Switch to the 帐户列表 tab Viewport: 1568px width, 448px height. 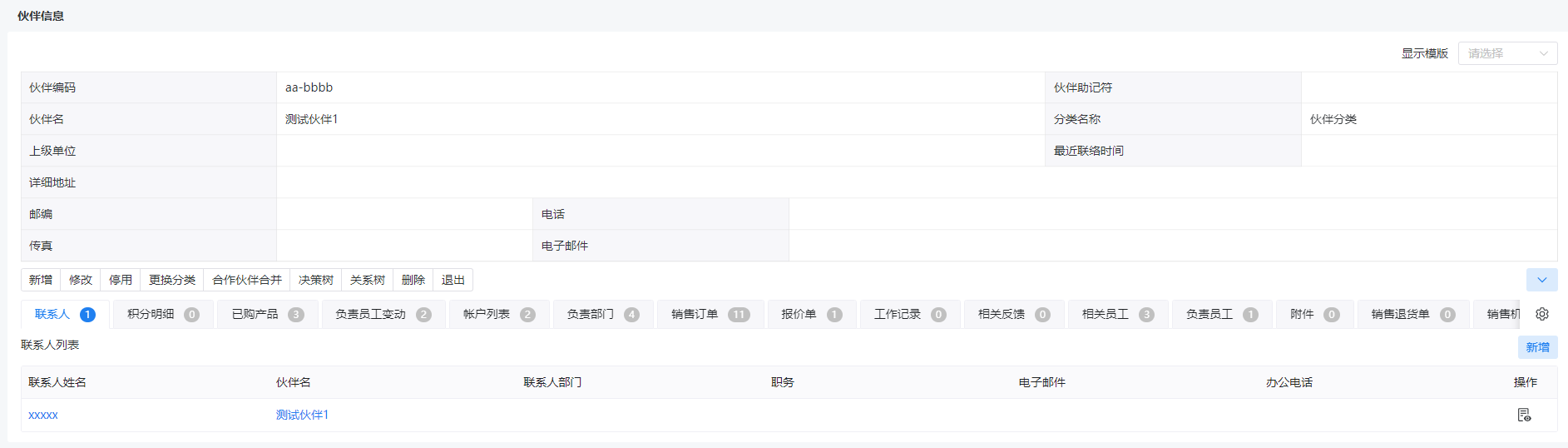(499, 314)
